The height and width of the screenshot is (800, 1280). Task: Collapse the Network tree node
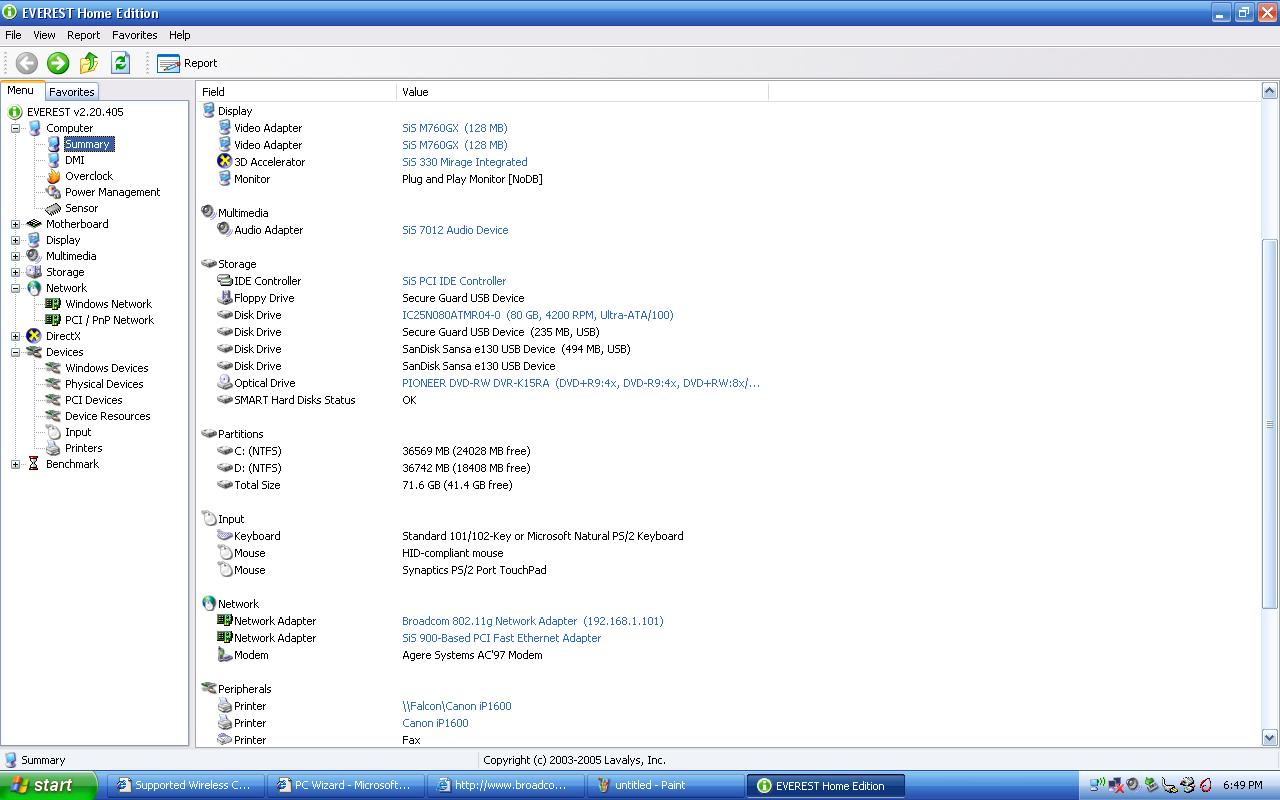point(15,288)
